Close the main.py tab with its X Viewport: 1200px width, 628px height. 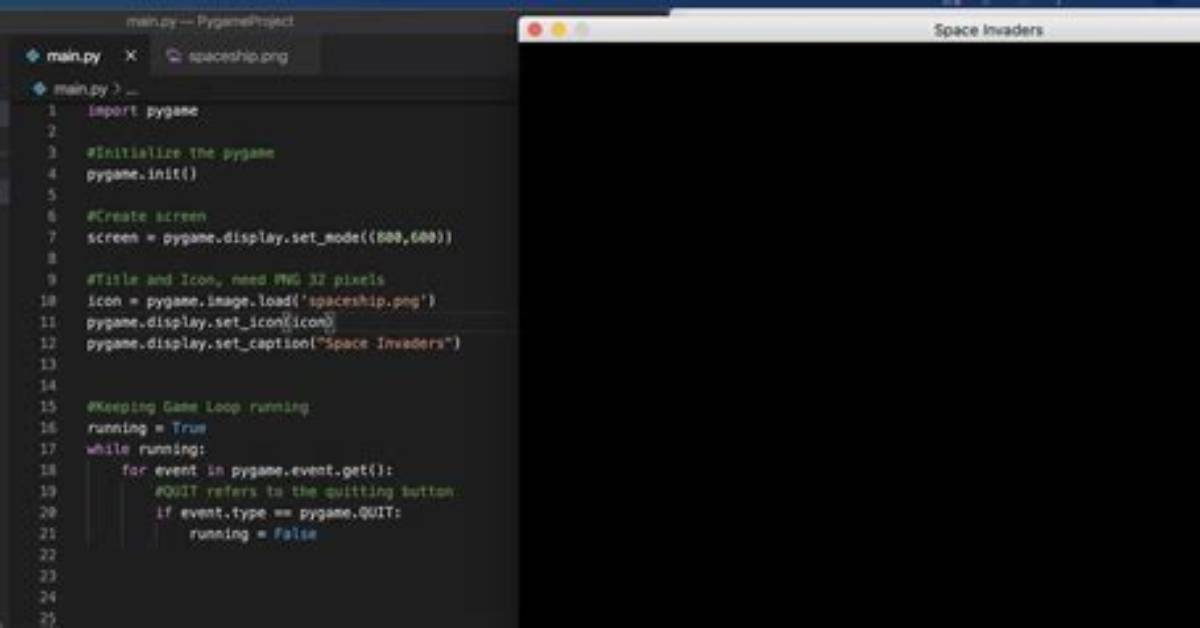click(130, 56)
